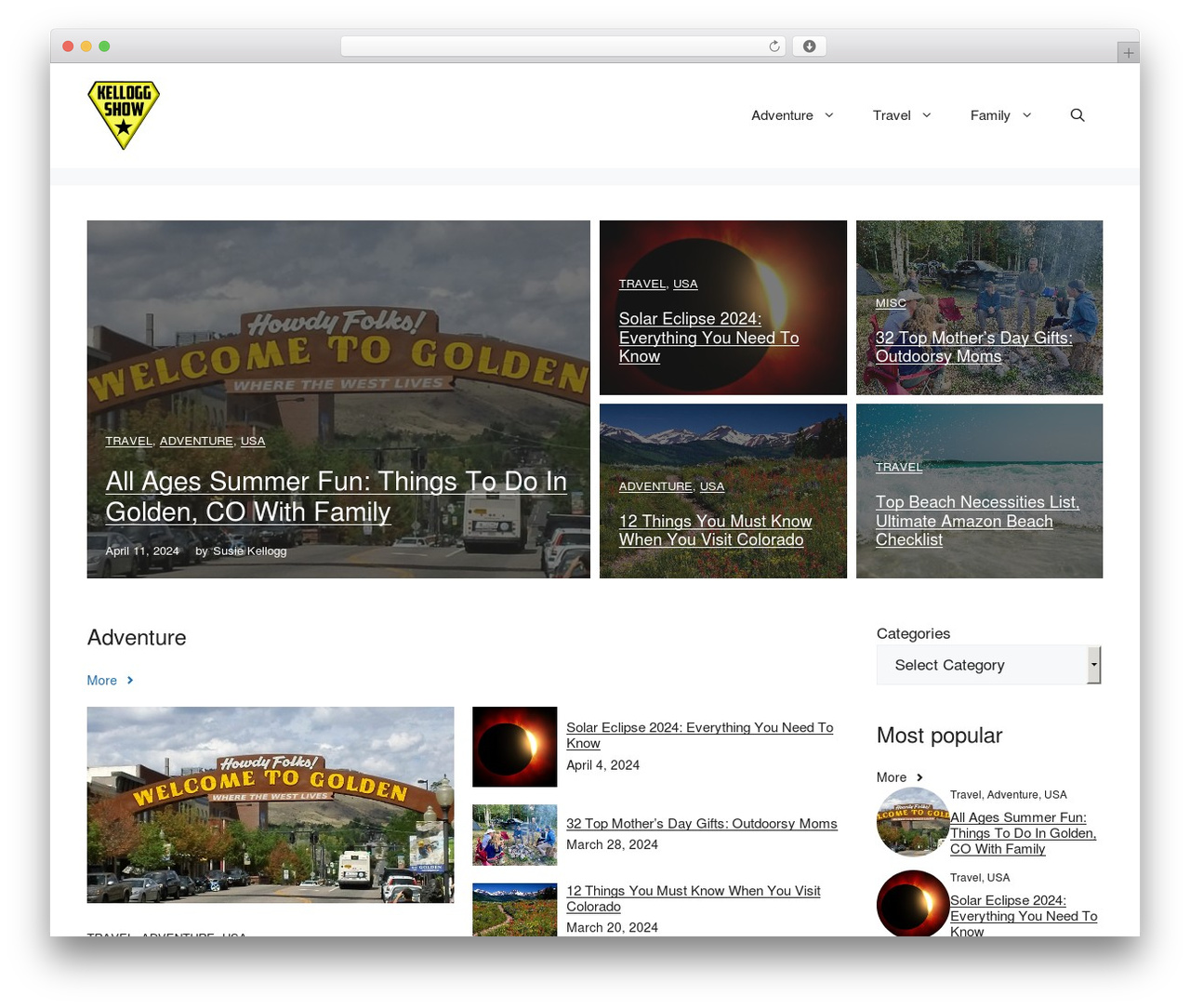Image resolution: width=1190 pixels, height=1008 pixels.
Task: Open the browser downloads arrow icon
Action: pos(810,46)
